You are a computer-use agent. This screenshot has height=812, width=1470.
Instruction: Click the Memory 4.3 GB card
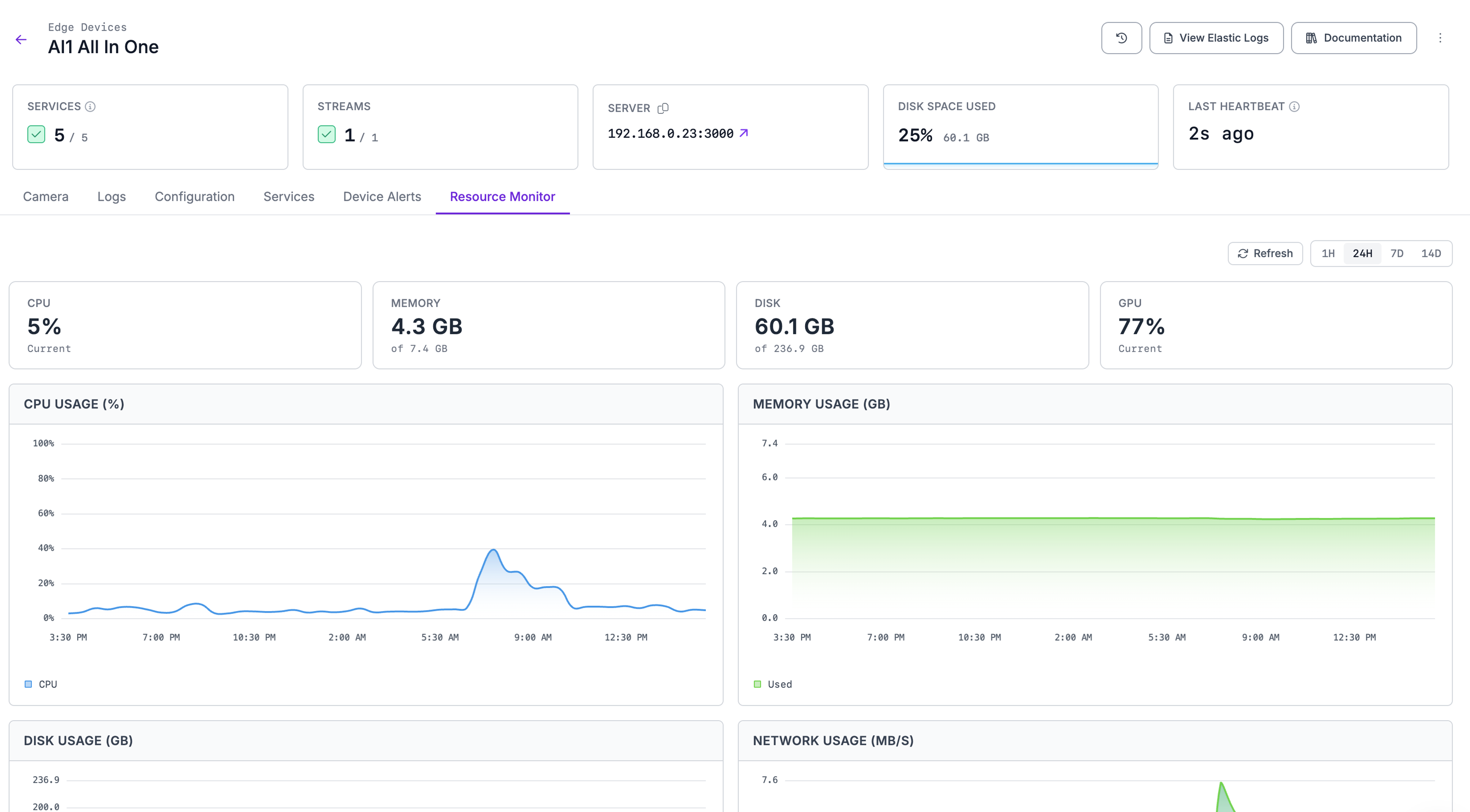549,325
